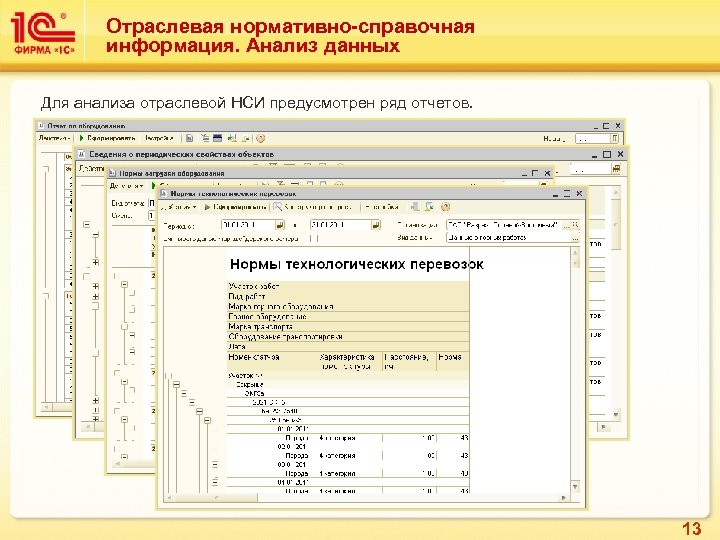Click scroll-up arrow in Сведения о периодических свойствах window

point(616,192)
